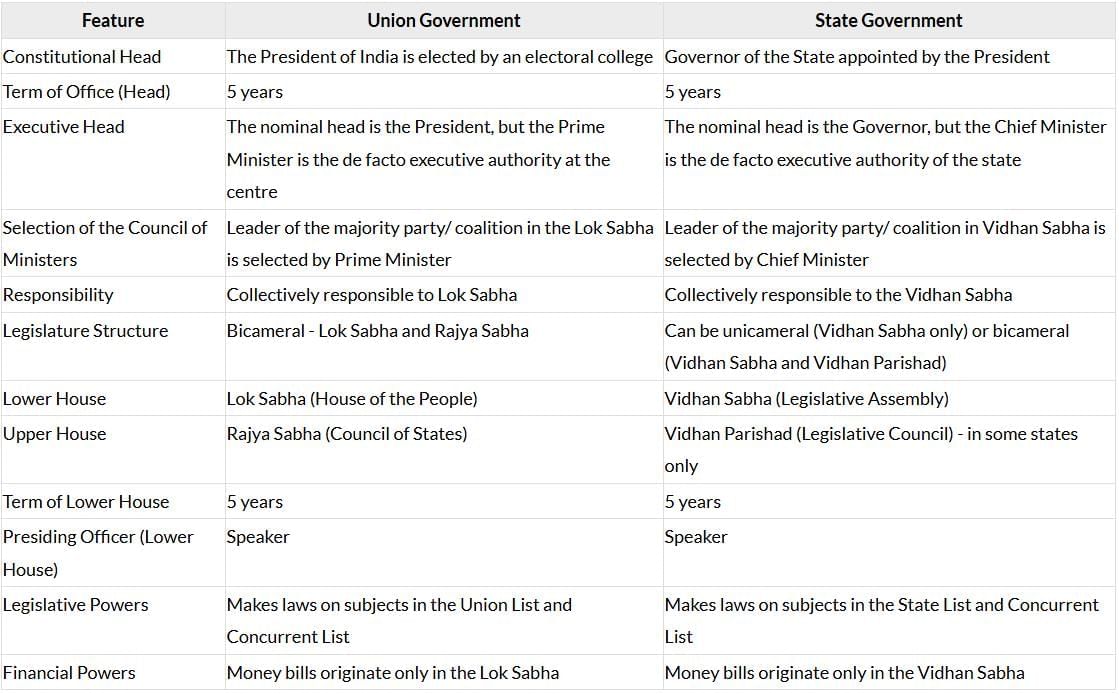Image resolution: width=1119 pixels, height=694 pixels.
Task: Click the "State Government" column header
Action: pyautogui.click(x=888, y=20)
